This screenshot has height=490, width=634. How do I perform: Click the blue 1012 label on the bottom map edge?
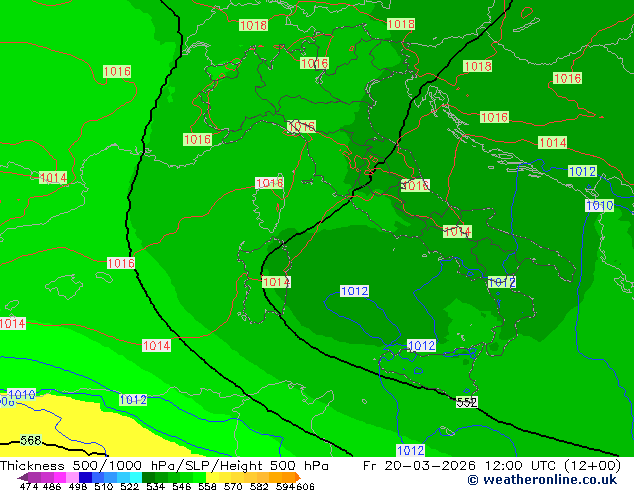pyautogui.click(x=410, y=450)
